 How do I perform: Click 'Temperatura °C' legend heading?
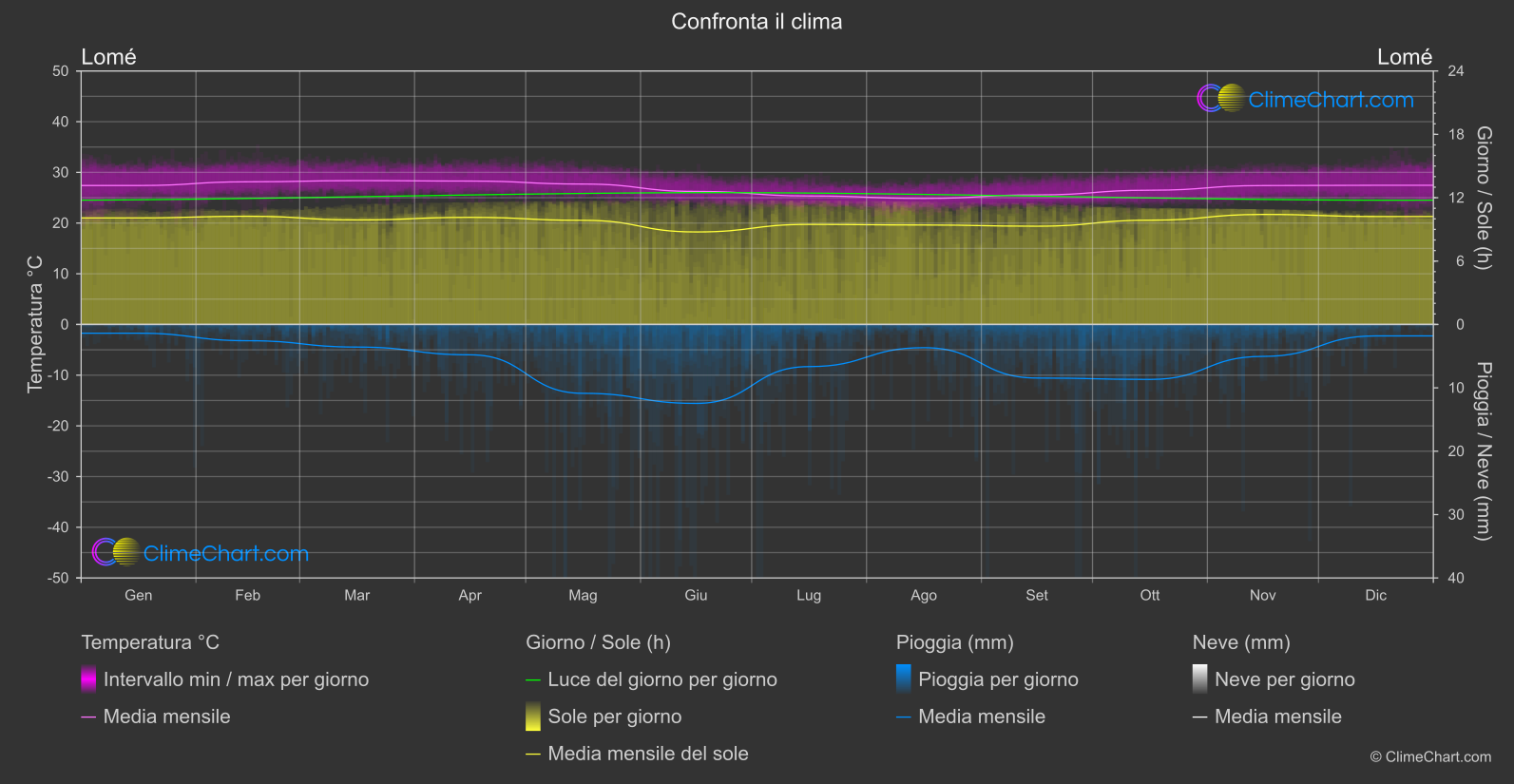(x=150, y=642)
